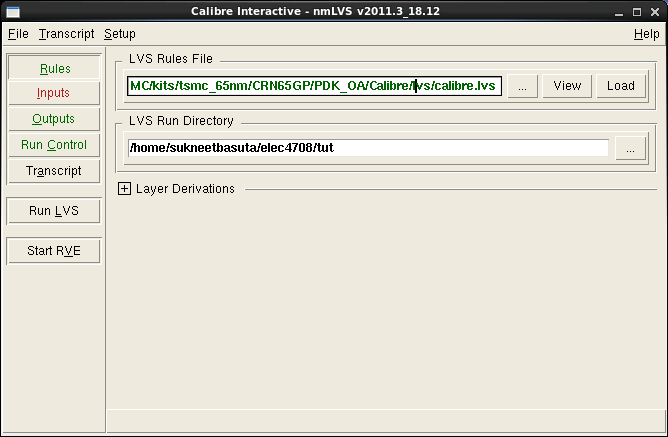Image resolution: width=668 pixels, height=437 pixels.
Task: View the LVS rules file
Action: (567, 86)
